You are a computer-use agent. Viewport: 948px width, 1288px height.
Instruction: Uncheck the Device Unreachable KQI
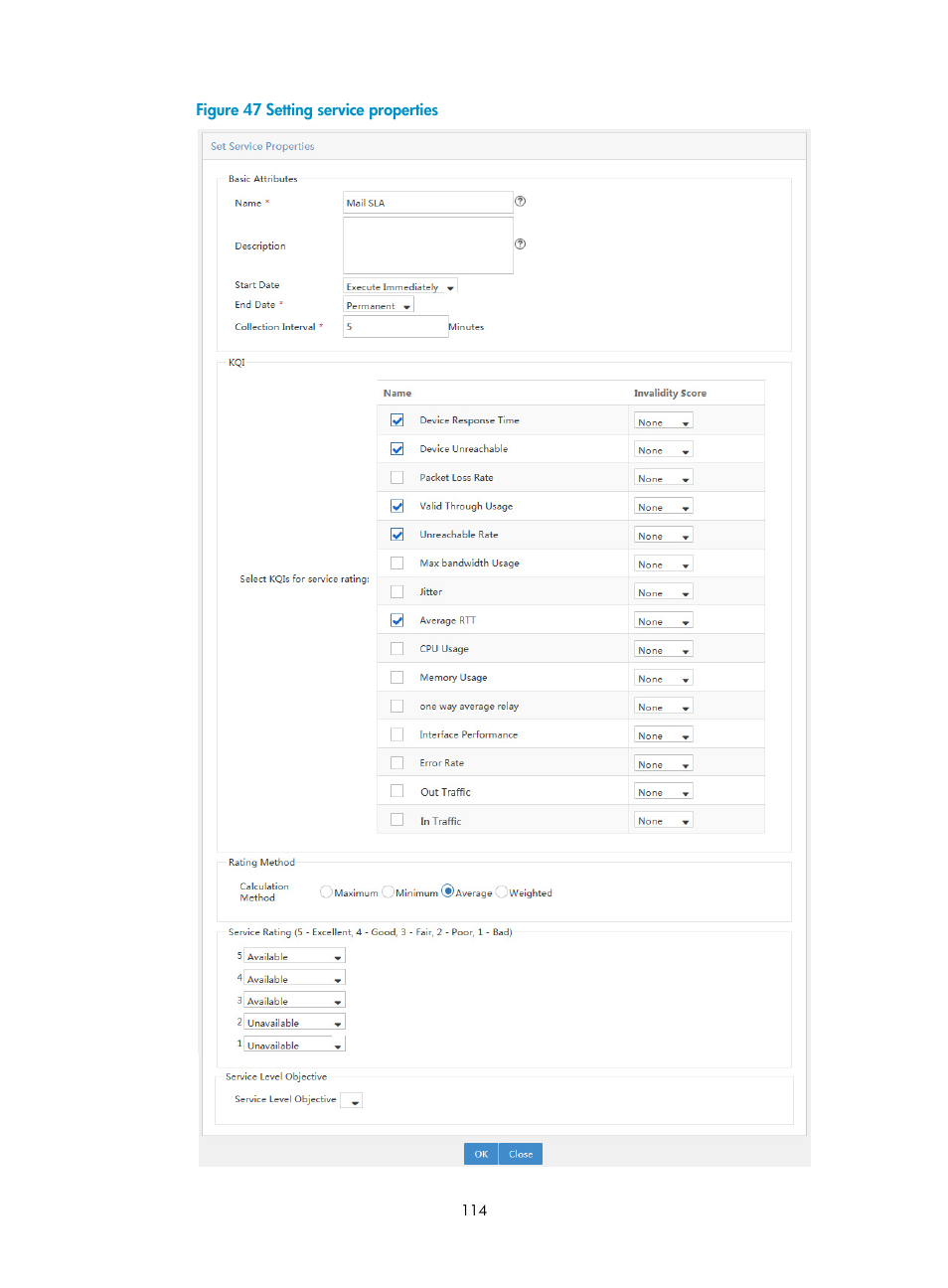point(397,449)
